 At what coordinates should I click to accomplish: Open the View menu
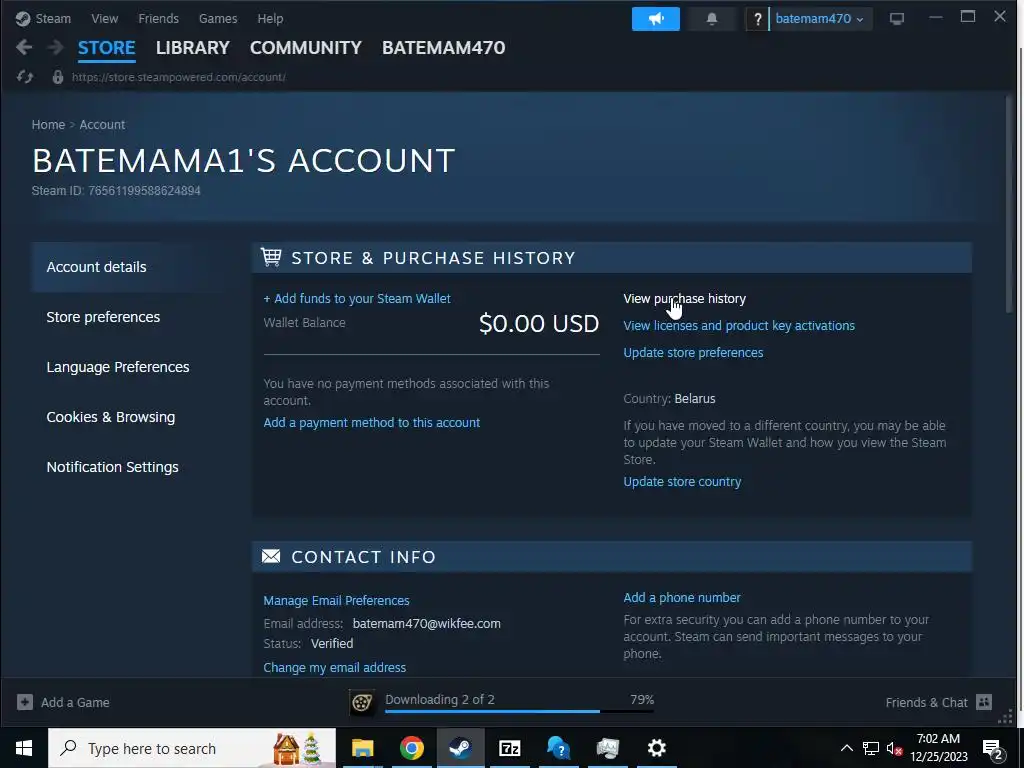click(104, 18)
